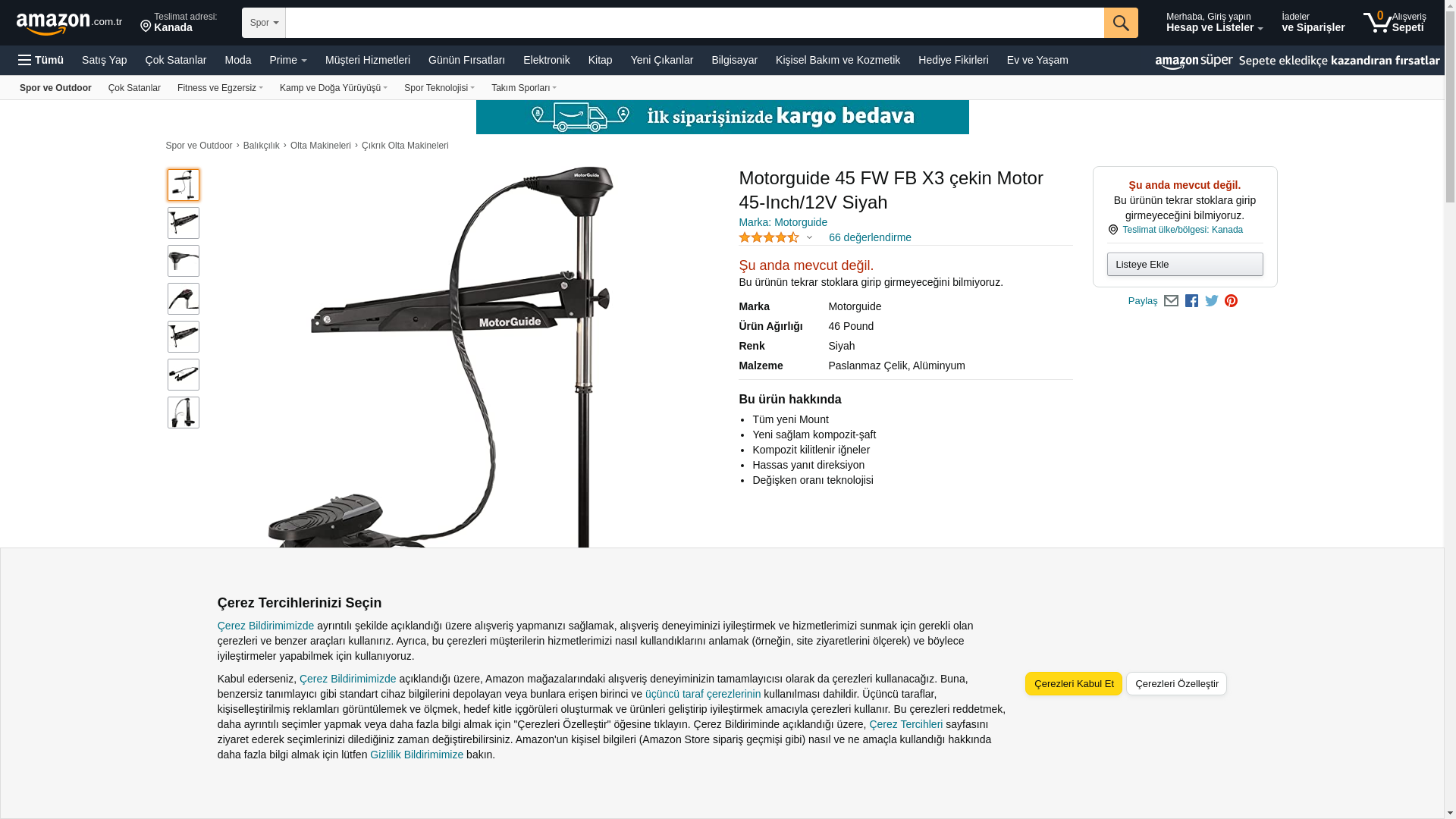Click the Listeye Ekle button
This screenshot has height=819, width=1456.
pos(1185,264)
